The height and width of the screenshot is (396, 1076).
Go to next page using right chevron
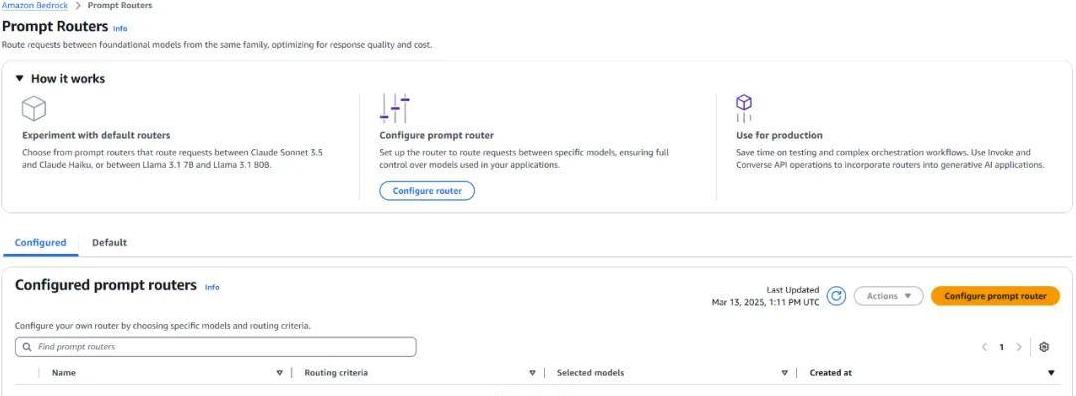tap(1019, 347)
